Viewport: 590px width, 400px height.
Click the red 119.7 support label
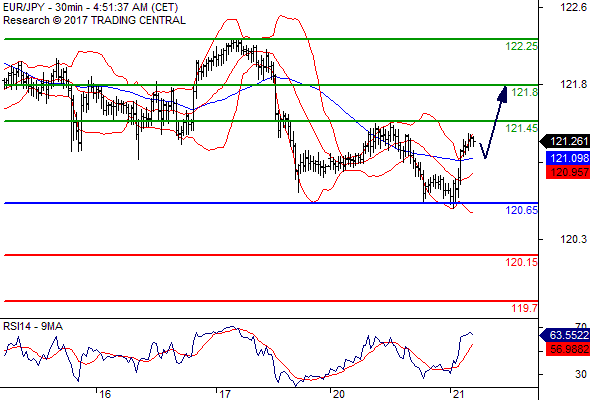point(525,309)
